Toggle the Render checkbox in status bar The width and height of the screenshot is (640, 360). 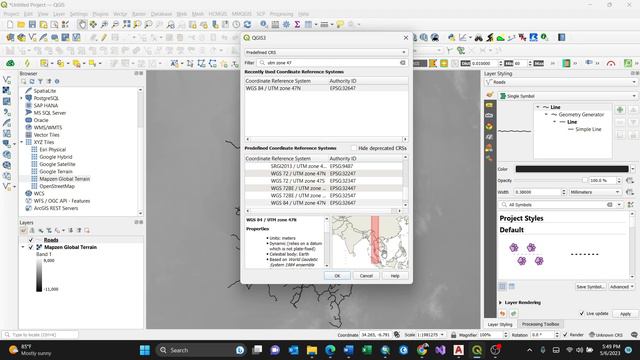point(565,335)
